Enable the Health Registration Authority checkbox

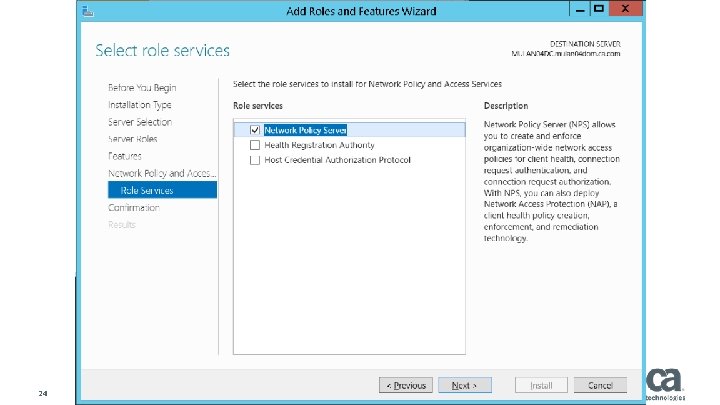point(255,145)
